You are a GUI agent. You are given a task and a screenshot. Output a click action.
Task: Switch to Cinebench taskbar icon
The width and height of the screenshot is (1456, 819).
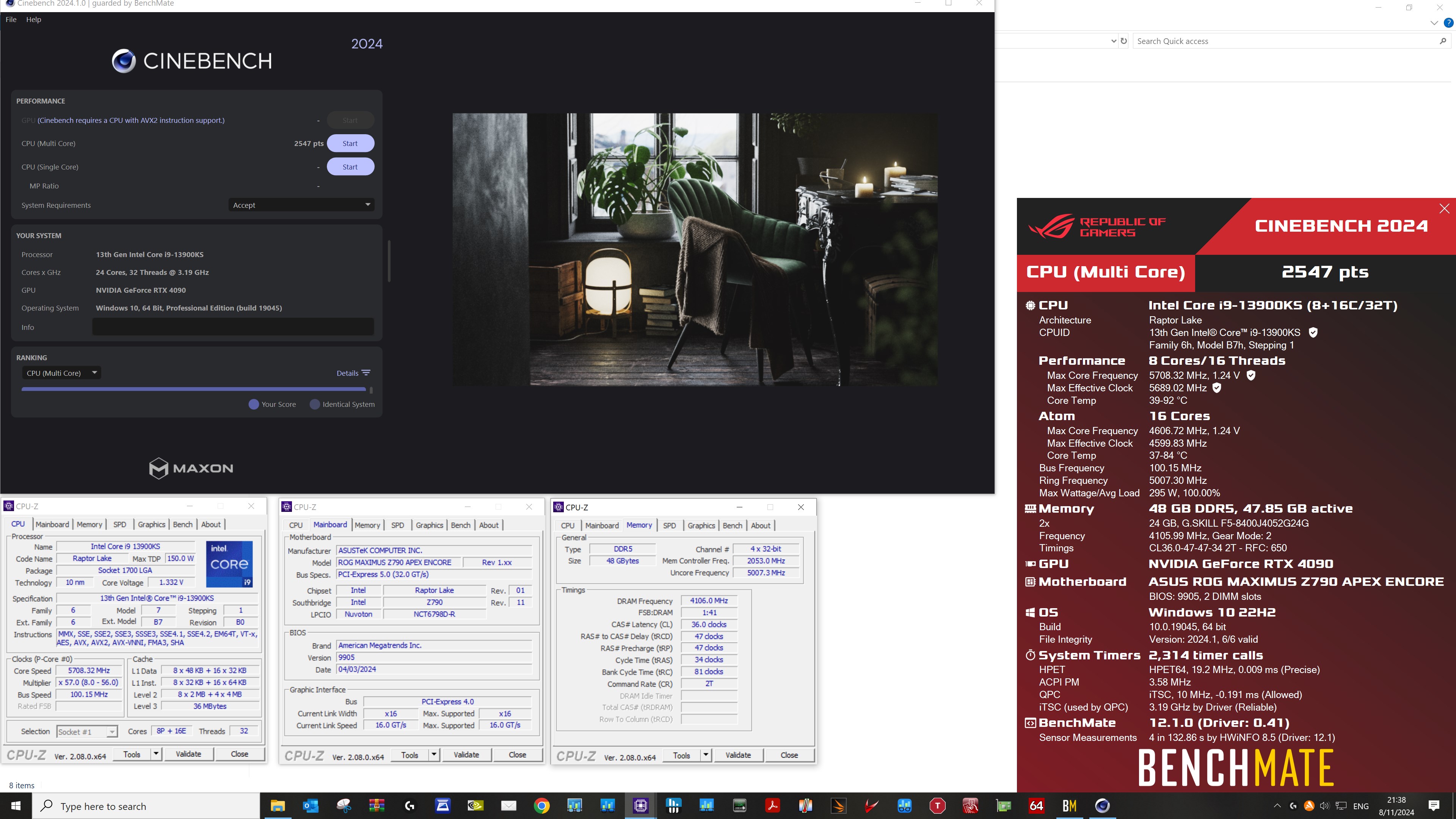click(1102, 805)
